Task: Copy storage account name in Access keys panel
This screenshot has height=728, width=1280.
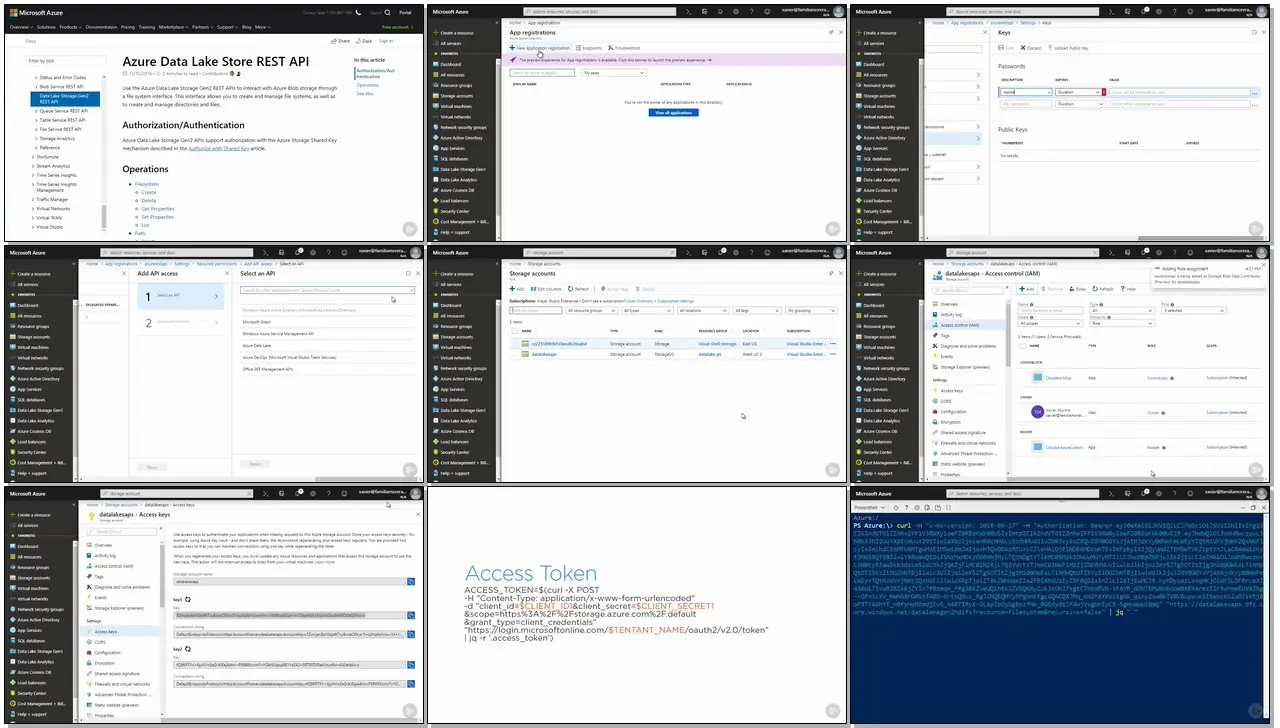Action: [x=411, y=581]
